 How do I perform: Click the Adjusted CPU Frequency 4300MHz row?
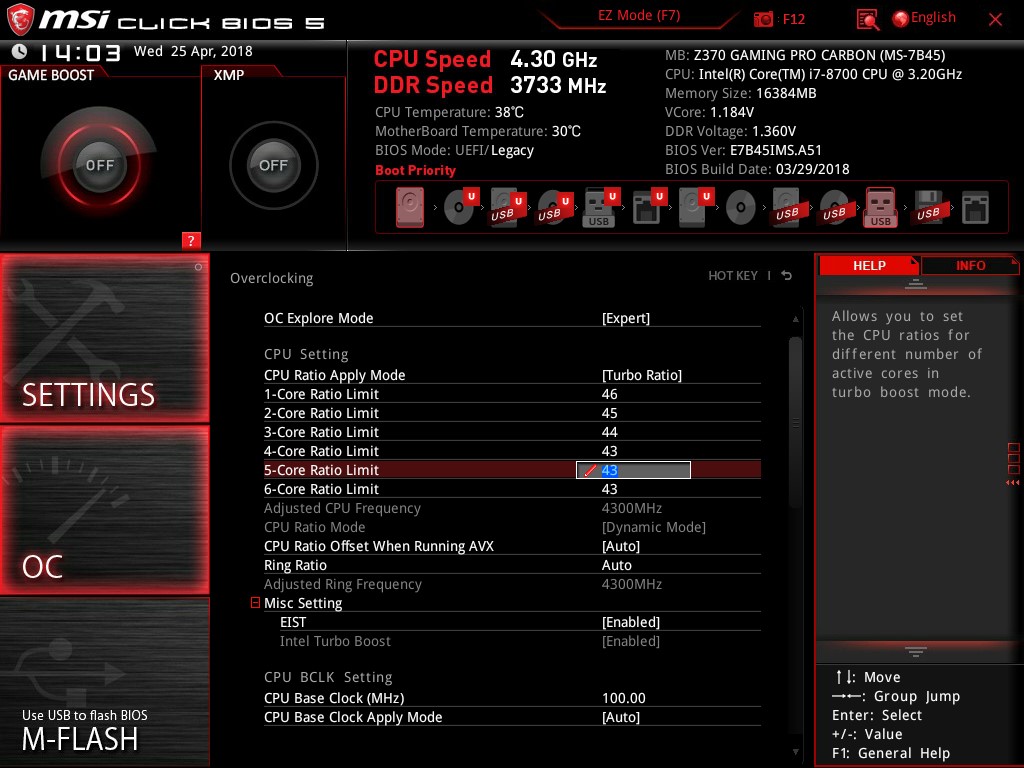(512, 508)
